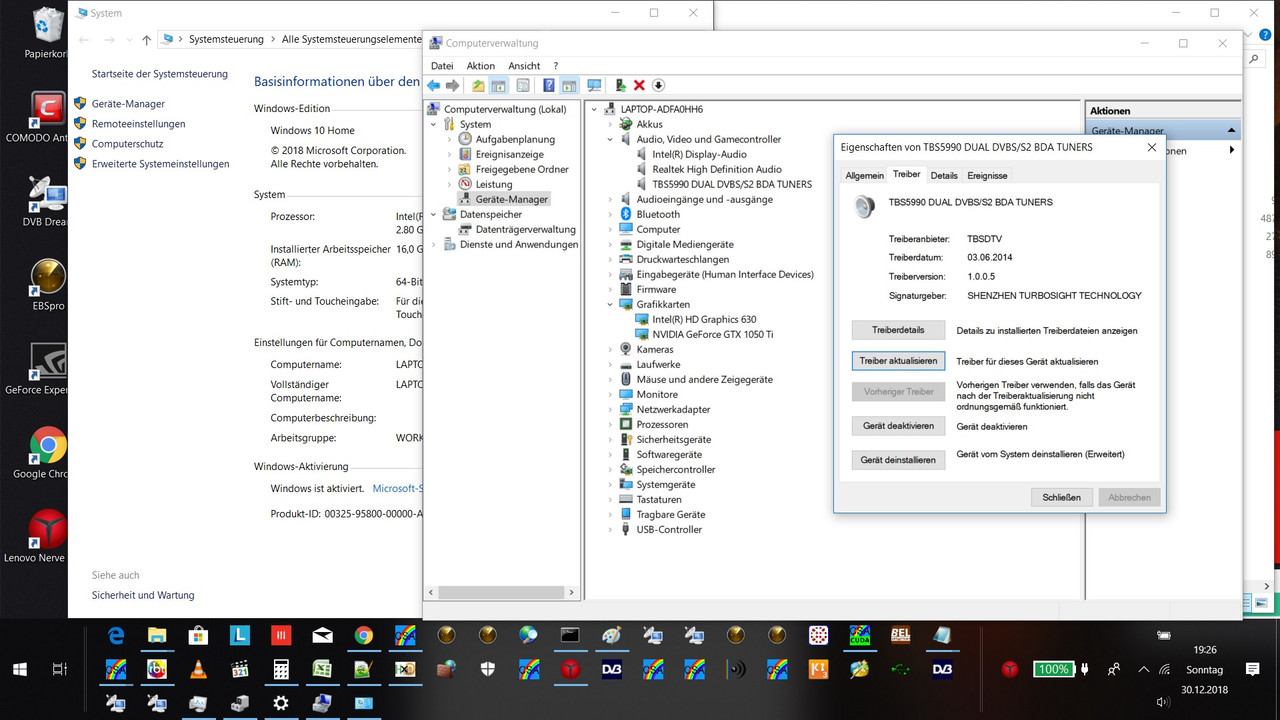The height and width of the screenshot is (720, 1280).
Task: Switch to the Ereignisse tab
Action: [x=987, y=175]
